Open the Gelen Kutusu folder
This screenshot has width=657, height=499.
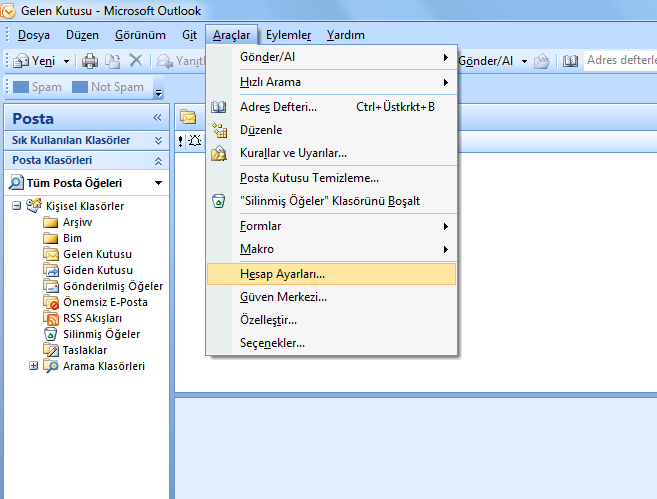pos(88,254)
